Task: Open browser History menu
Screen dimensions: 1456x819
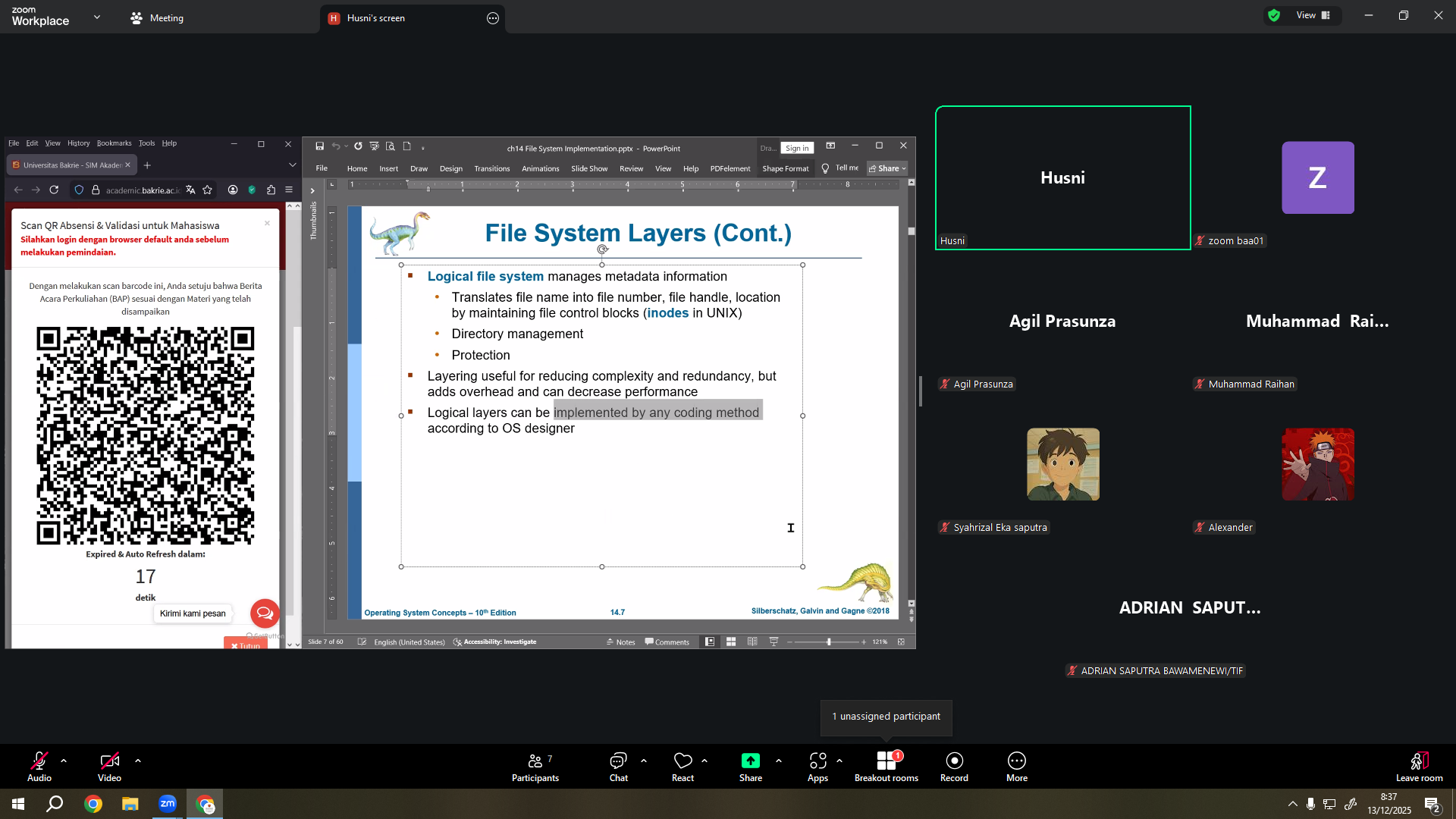Action: tap(79, 143)
